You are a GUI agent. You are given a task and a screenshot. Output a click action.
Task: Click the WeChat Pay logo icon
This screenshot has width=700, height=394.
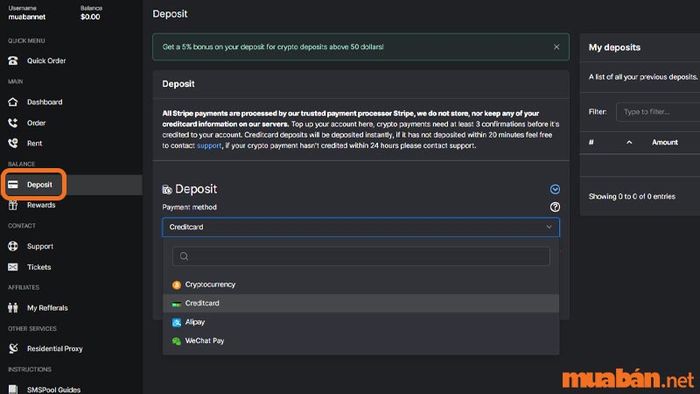[176, 341]
